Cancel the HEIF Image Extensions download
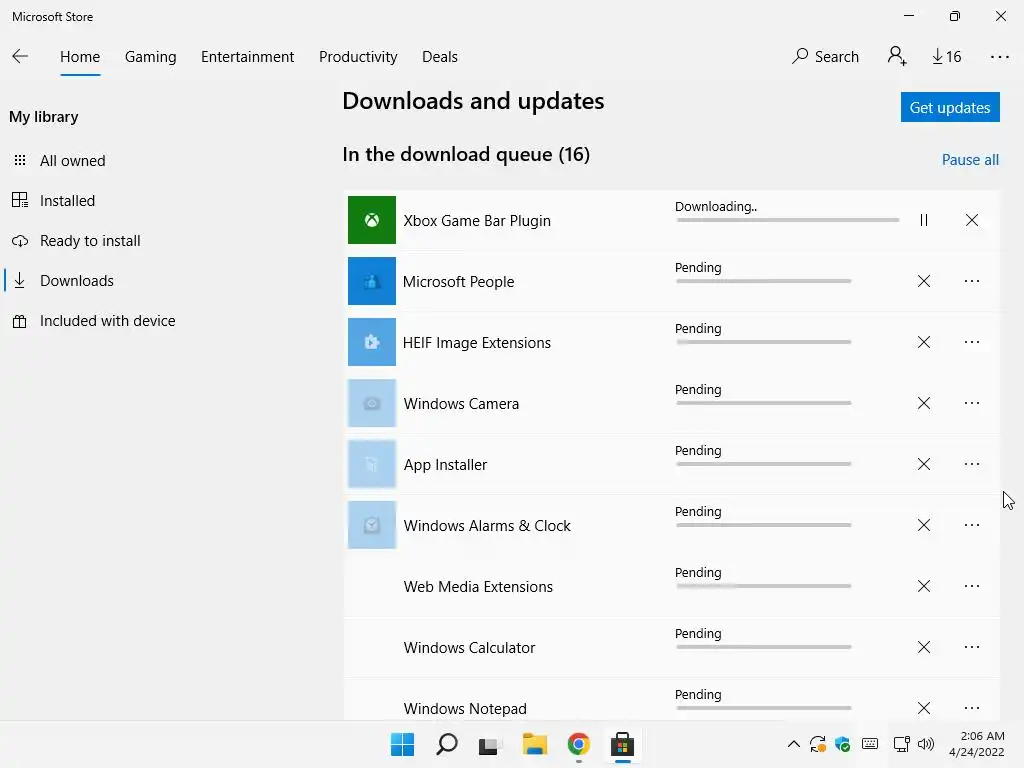1024x768 pixels. click(x=923, y=342)
